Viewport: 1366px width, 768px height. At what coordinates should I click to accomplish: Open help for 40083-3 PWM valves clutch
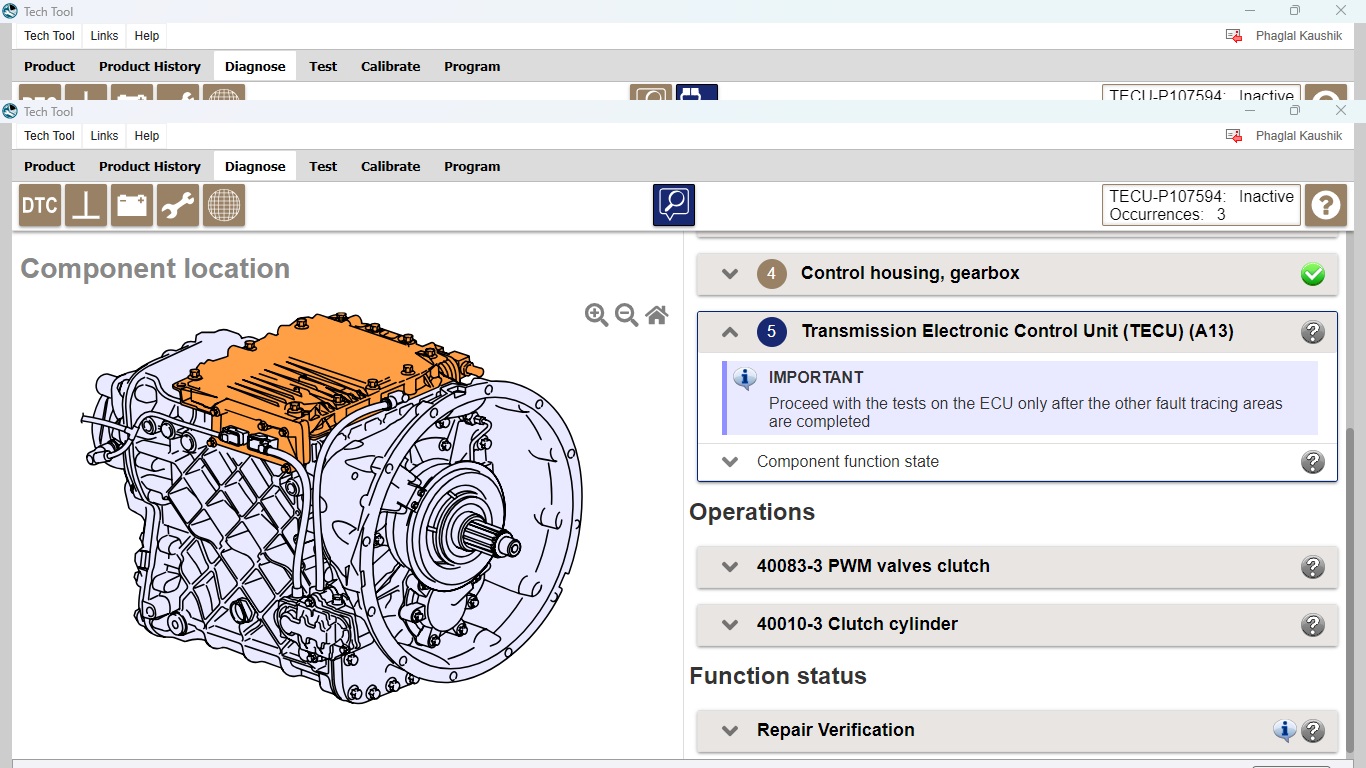1313,567
